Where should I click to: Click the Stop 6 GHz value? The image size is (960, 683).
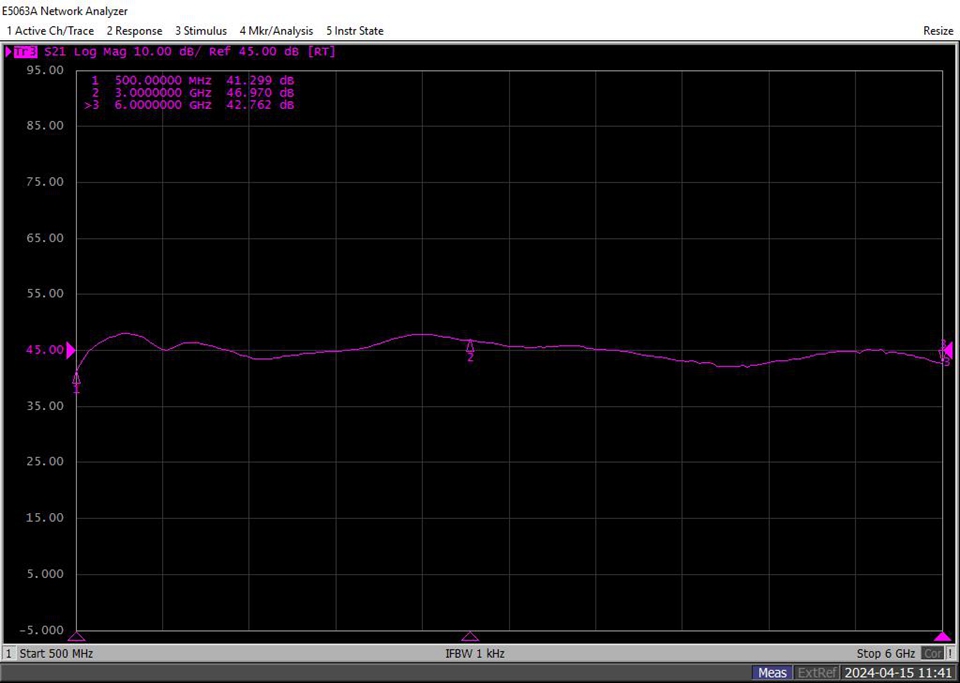pyautogui.click(x=886, y=654)
